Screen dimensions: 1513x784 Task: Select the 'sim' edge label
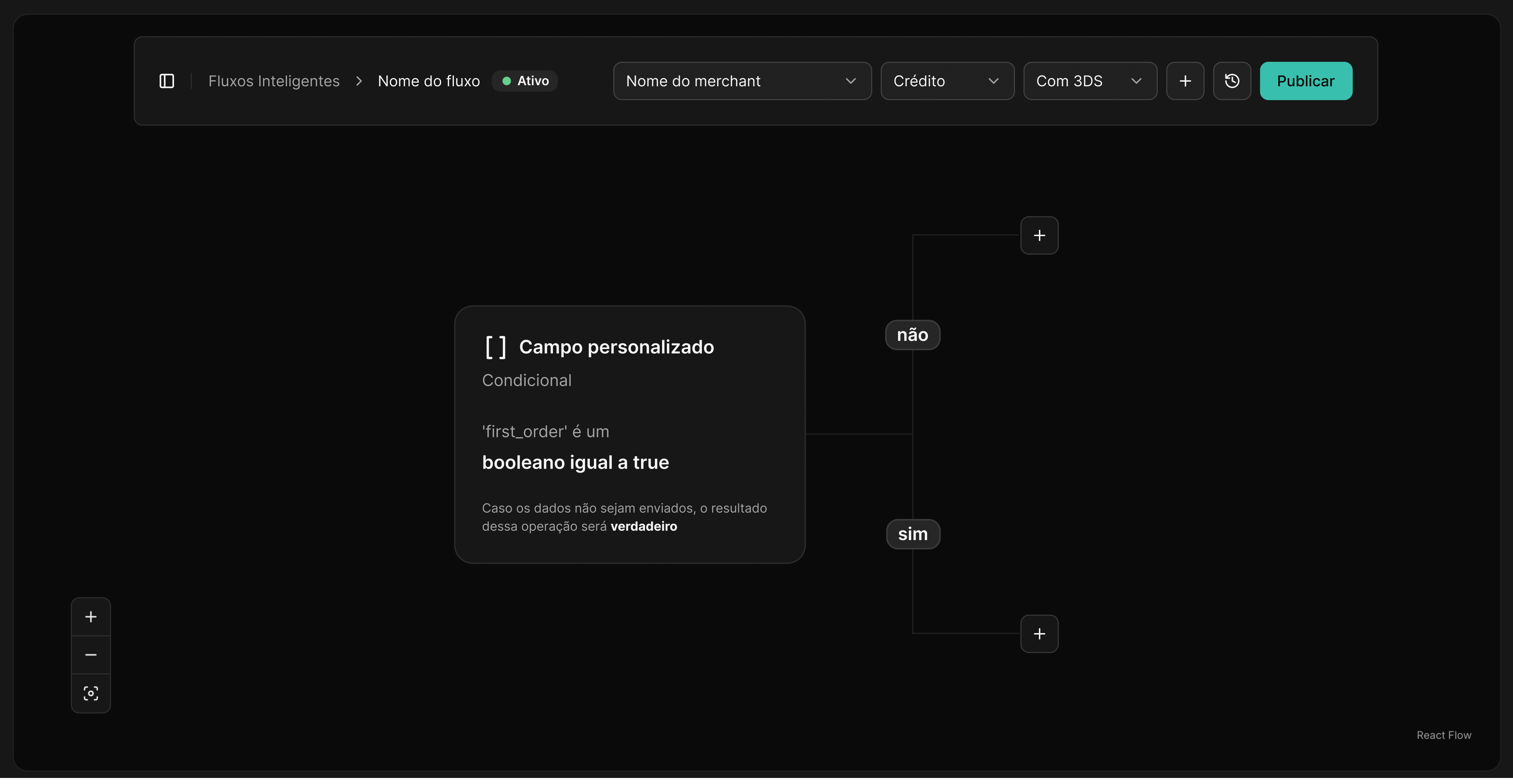(x=913, y=534)
